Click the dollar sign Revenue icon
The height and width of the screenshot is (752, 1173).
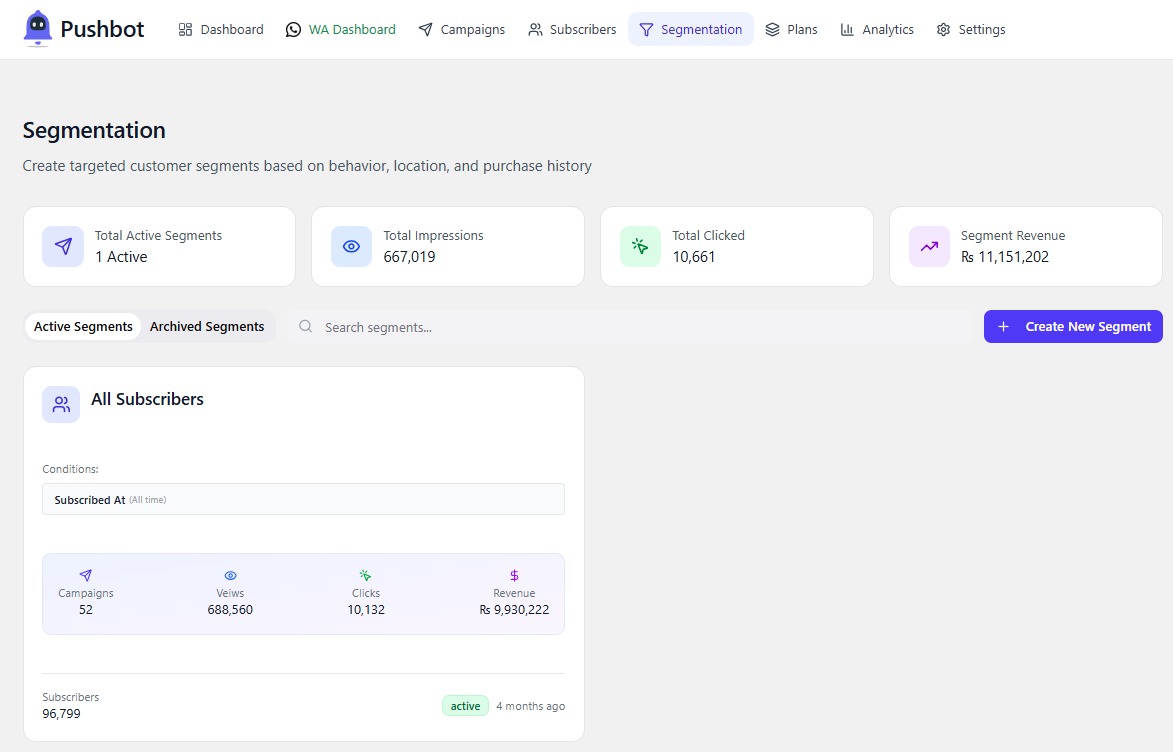(x=514, y=575)
